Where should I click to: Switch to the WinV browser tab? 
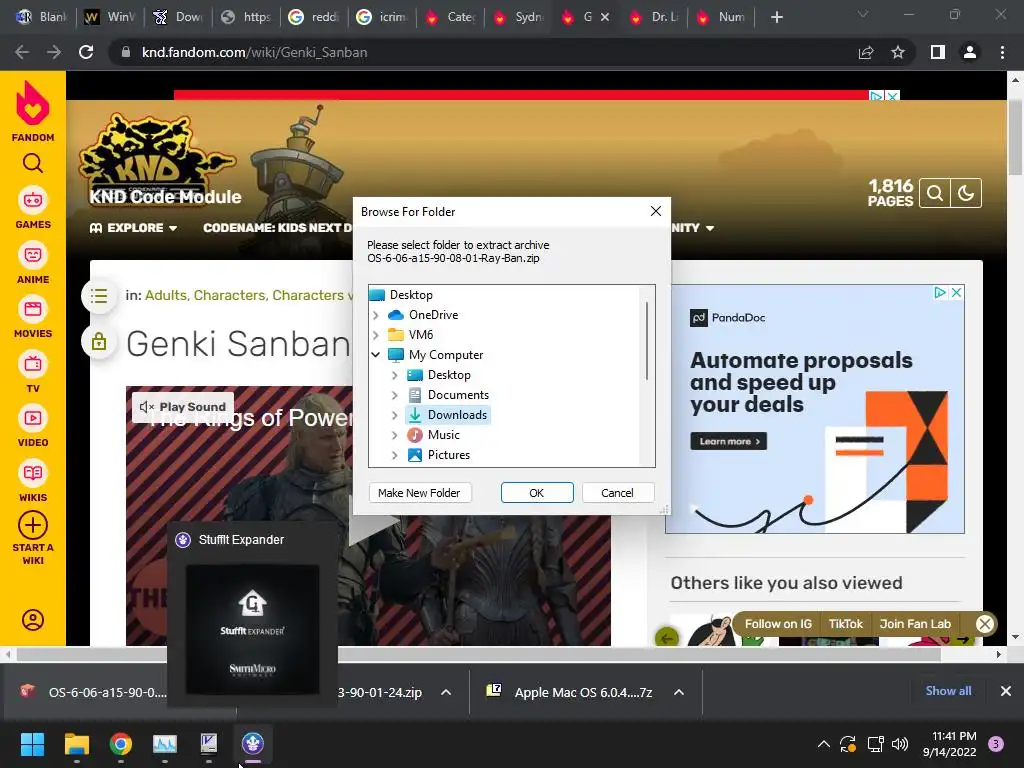pos(112,17)
